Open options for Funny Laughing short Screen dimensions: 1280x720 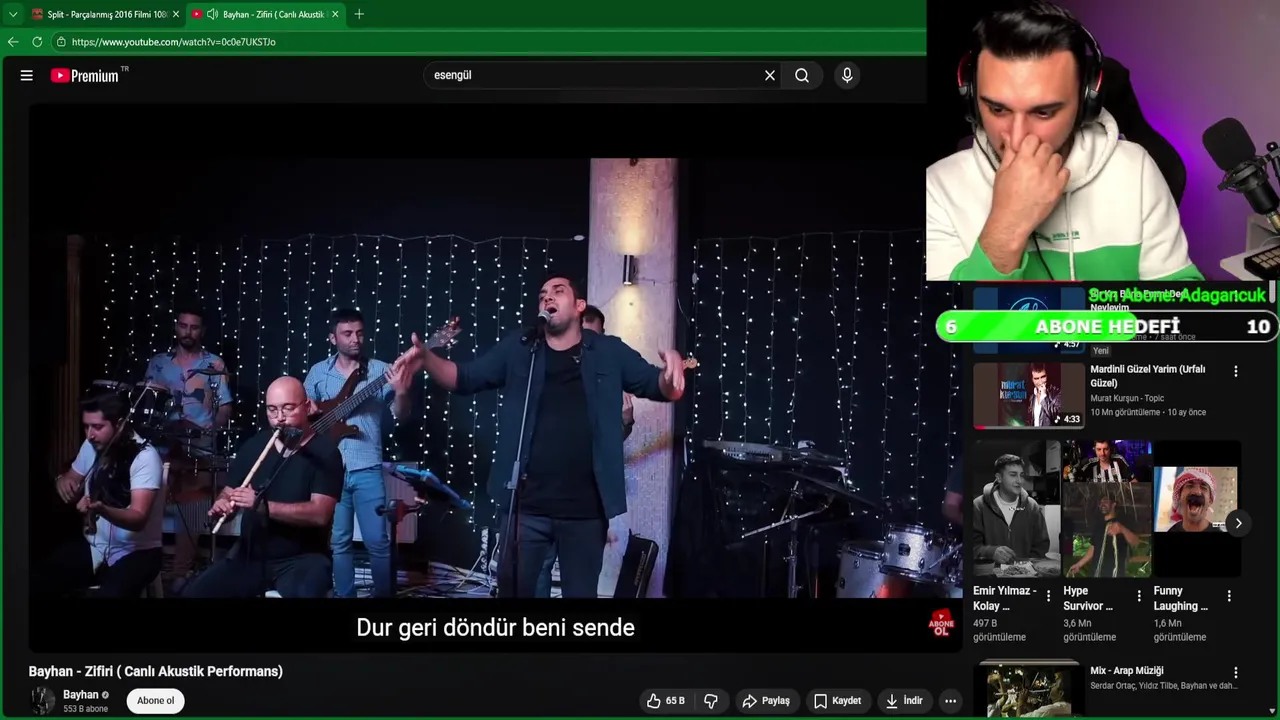pos(1229,596)
